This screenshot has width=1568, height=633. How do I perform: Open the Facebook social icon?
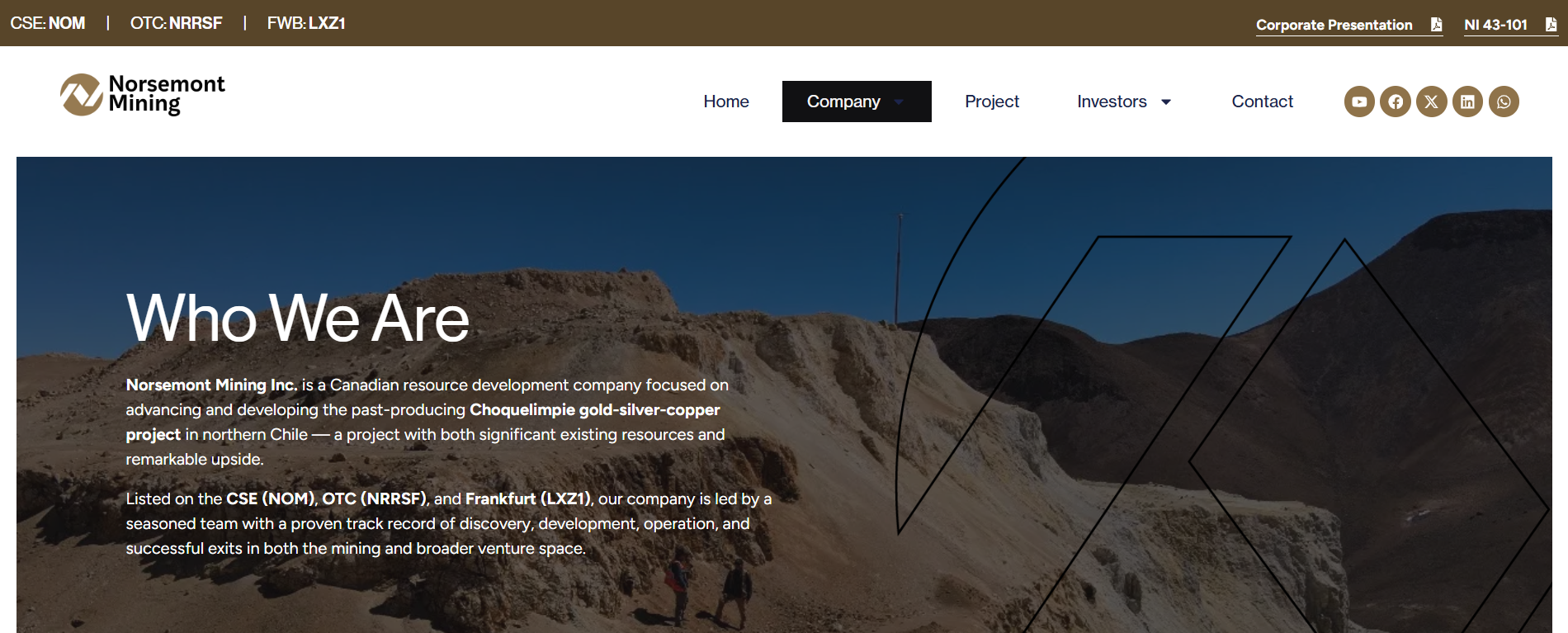coord(1396,102)
